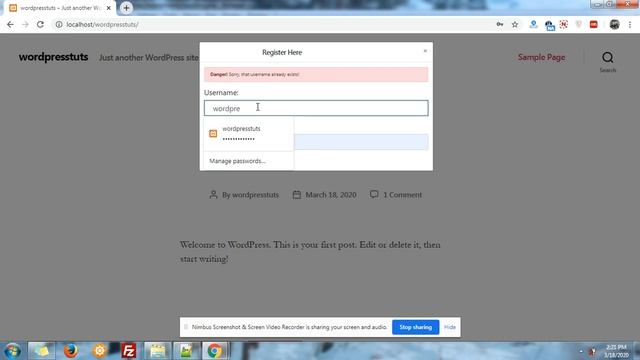Switch to Chrome in the taskbar
This screenshot has width=640, height=360.
pos(214,351)
